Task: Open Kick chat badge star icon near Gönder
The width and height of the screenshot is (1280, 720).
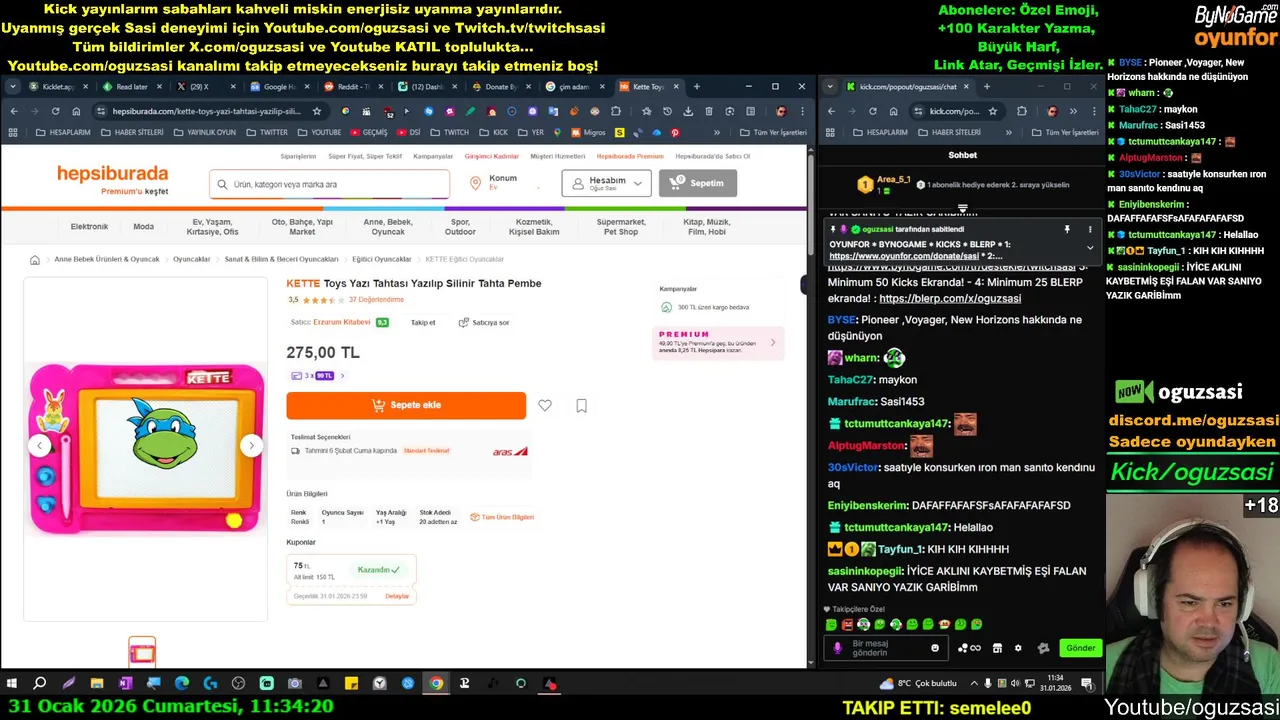Action: click(x=1043, y=648)
